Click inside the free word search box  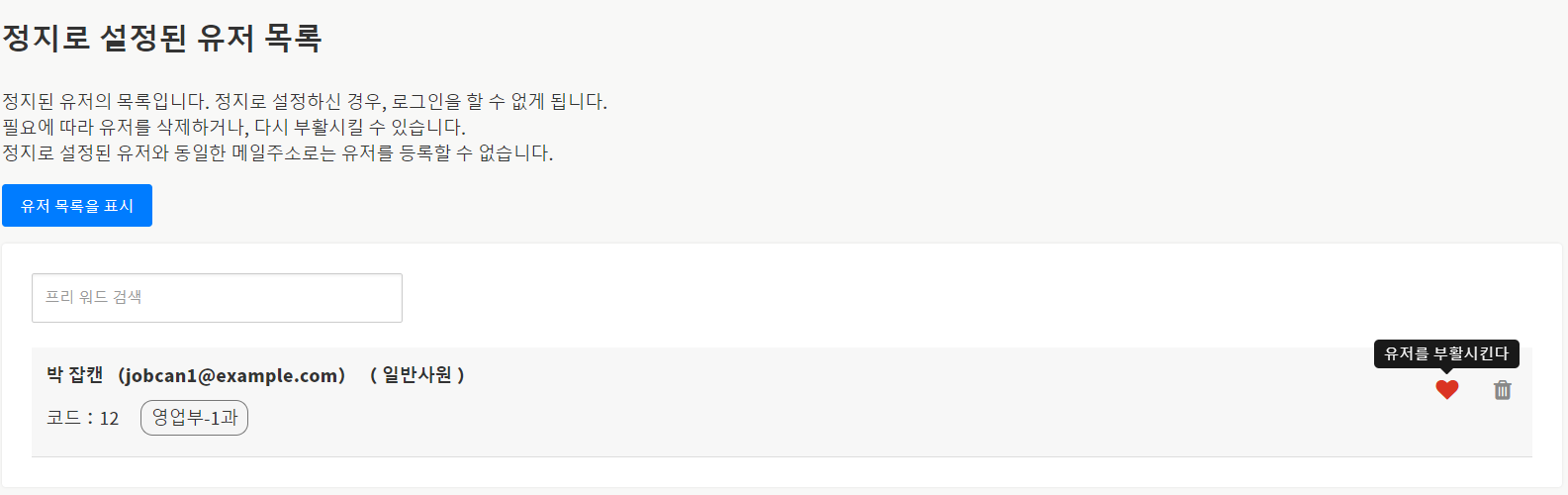tap(217, 298)
